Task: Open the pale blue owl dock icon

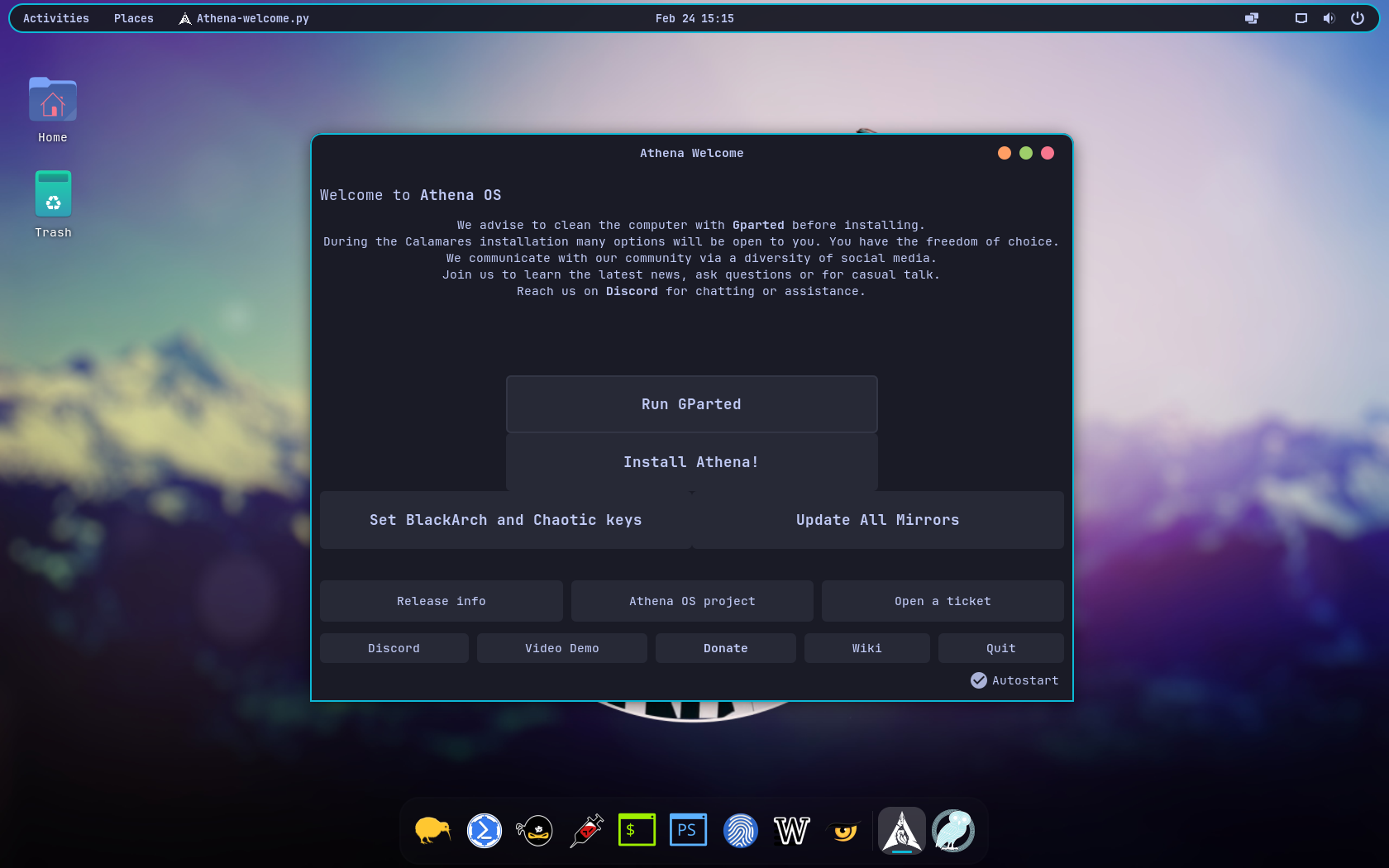Action: 953,830
